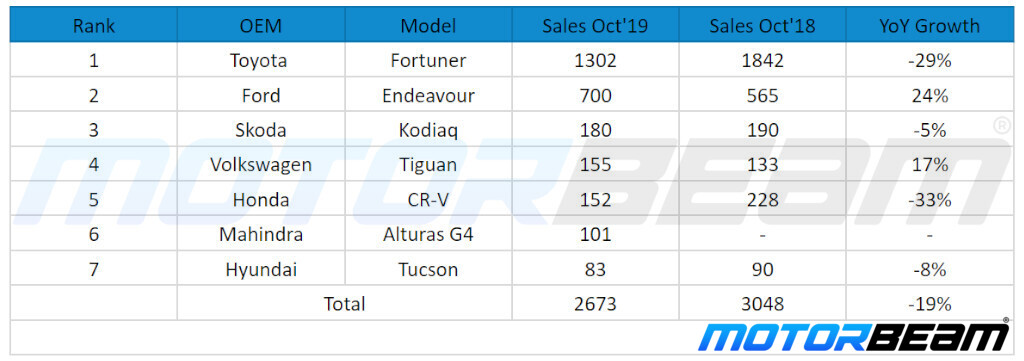This screenshot has height=361, width=1024.
Task: Click the MotorBeam logo at bottom right
Action: click(854, 337)
